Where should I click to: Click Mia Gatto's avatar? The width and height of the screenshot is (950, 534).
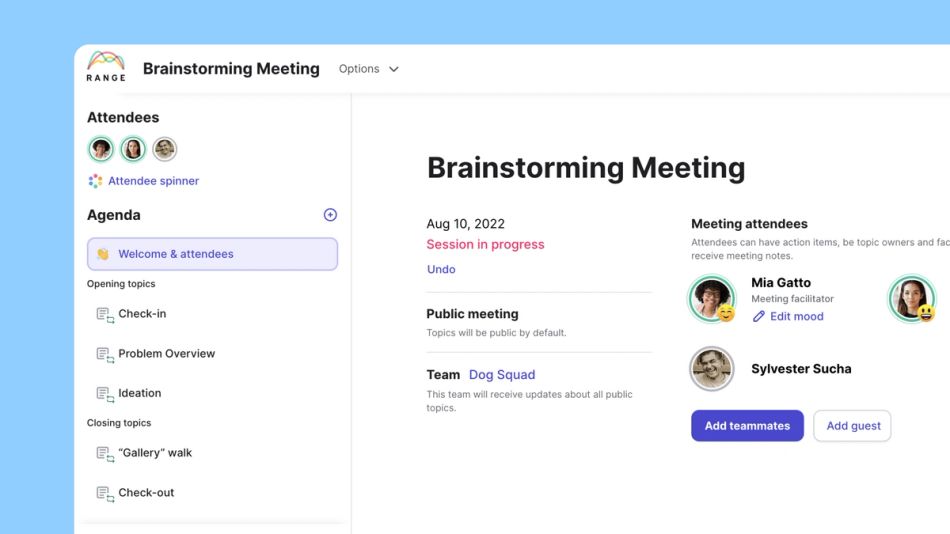tap(711, 298)
